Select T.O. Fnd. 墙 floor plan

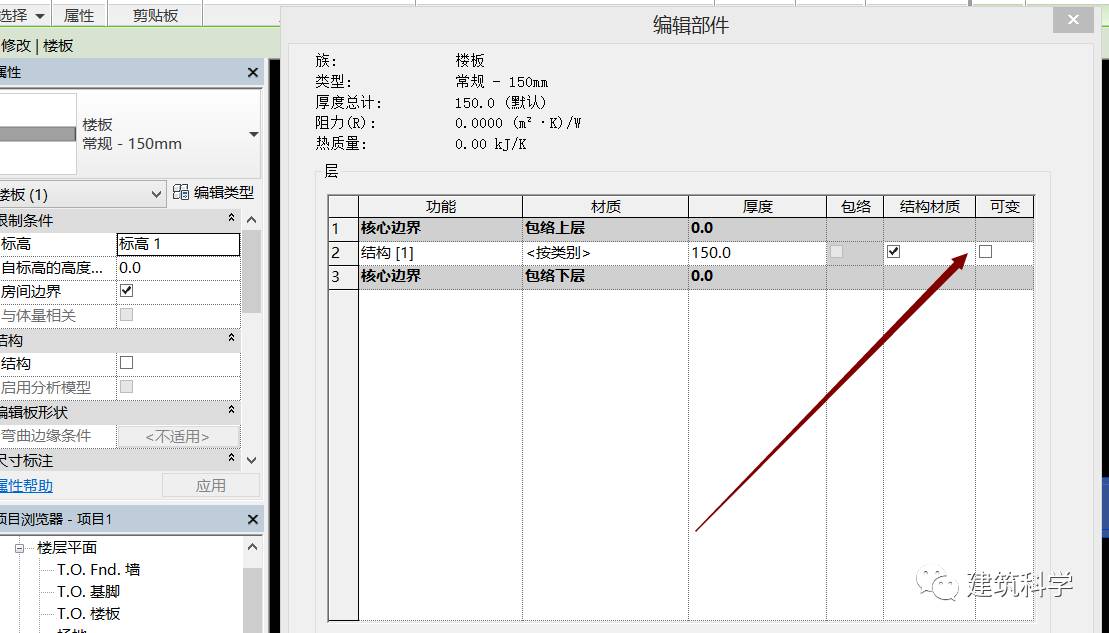click(x=98, y=569)
